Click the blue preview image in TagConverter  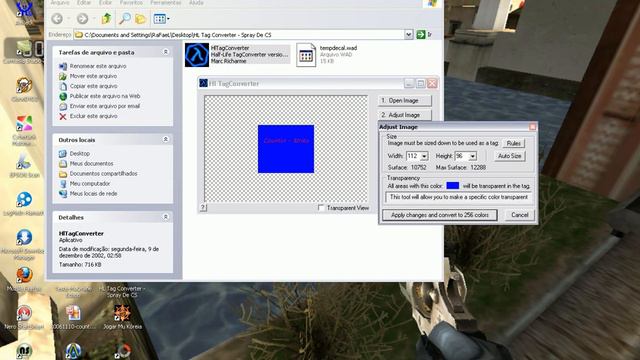(x=286, y=149)
